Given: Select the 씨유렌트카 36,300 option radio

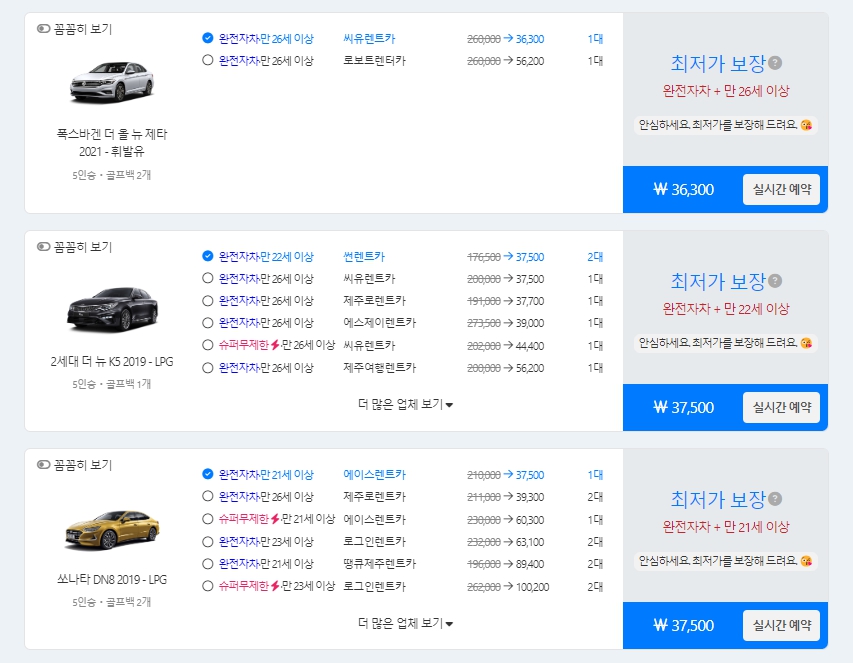Looking at the screenshot, I should 207,38.
